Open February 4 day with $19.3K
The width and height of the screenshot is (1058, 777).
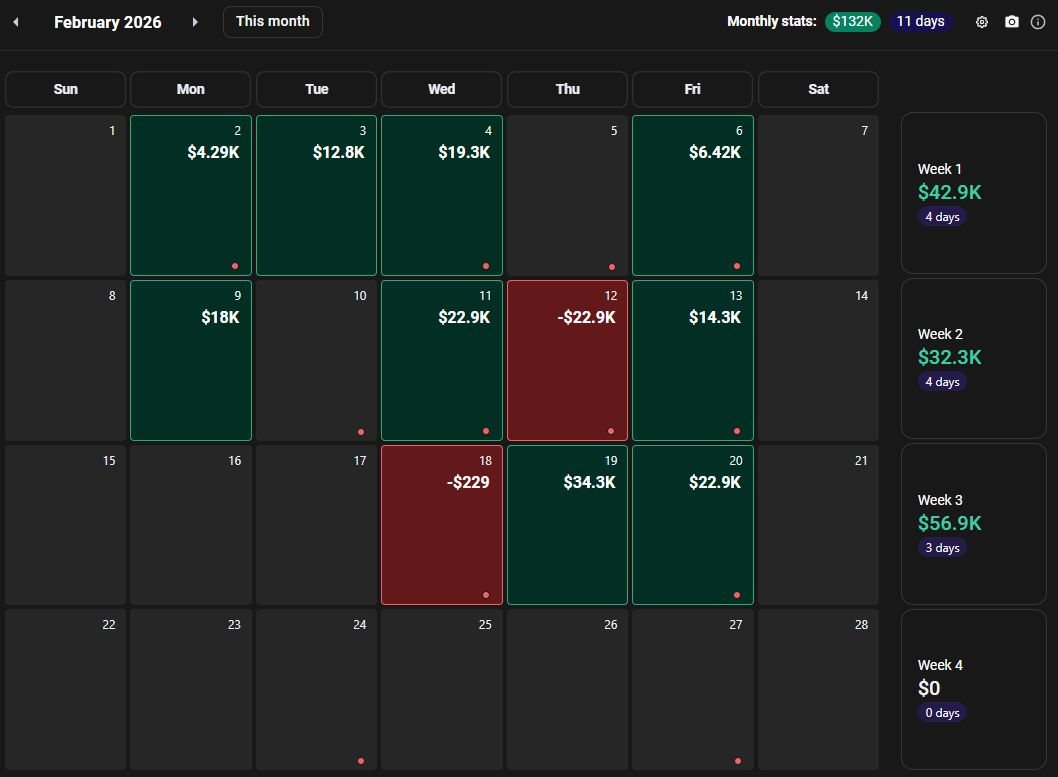pyautogui.click(x=442, y=195)
